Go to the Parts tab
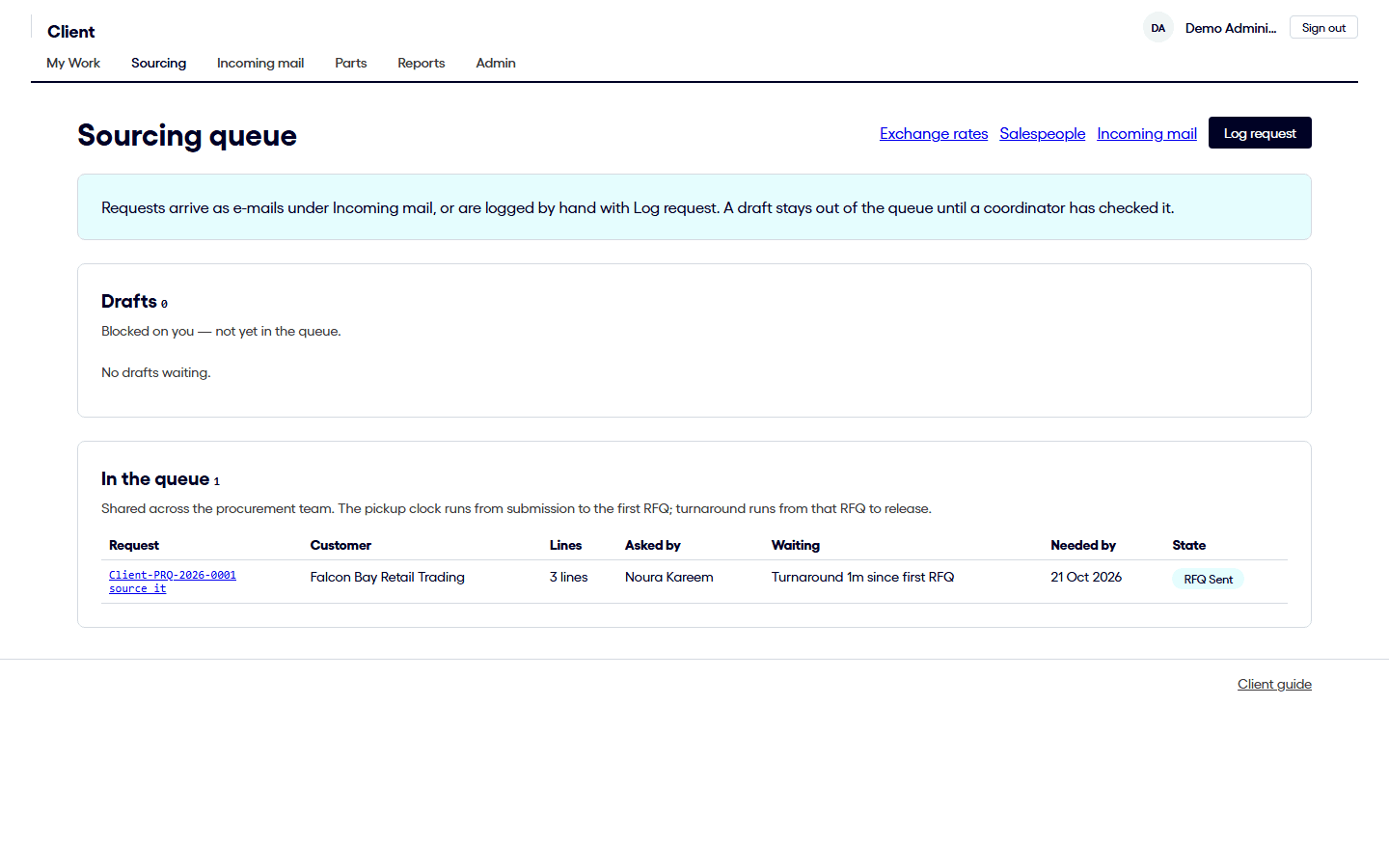This screenshot has width=1389, height=868. [x=351, y=63]
